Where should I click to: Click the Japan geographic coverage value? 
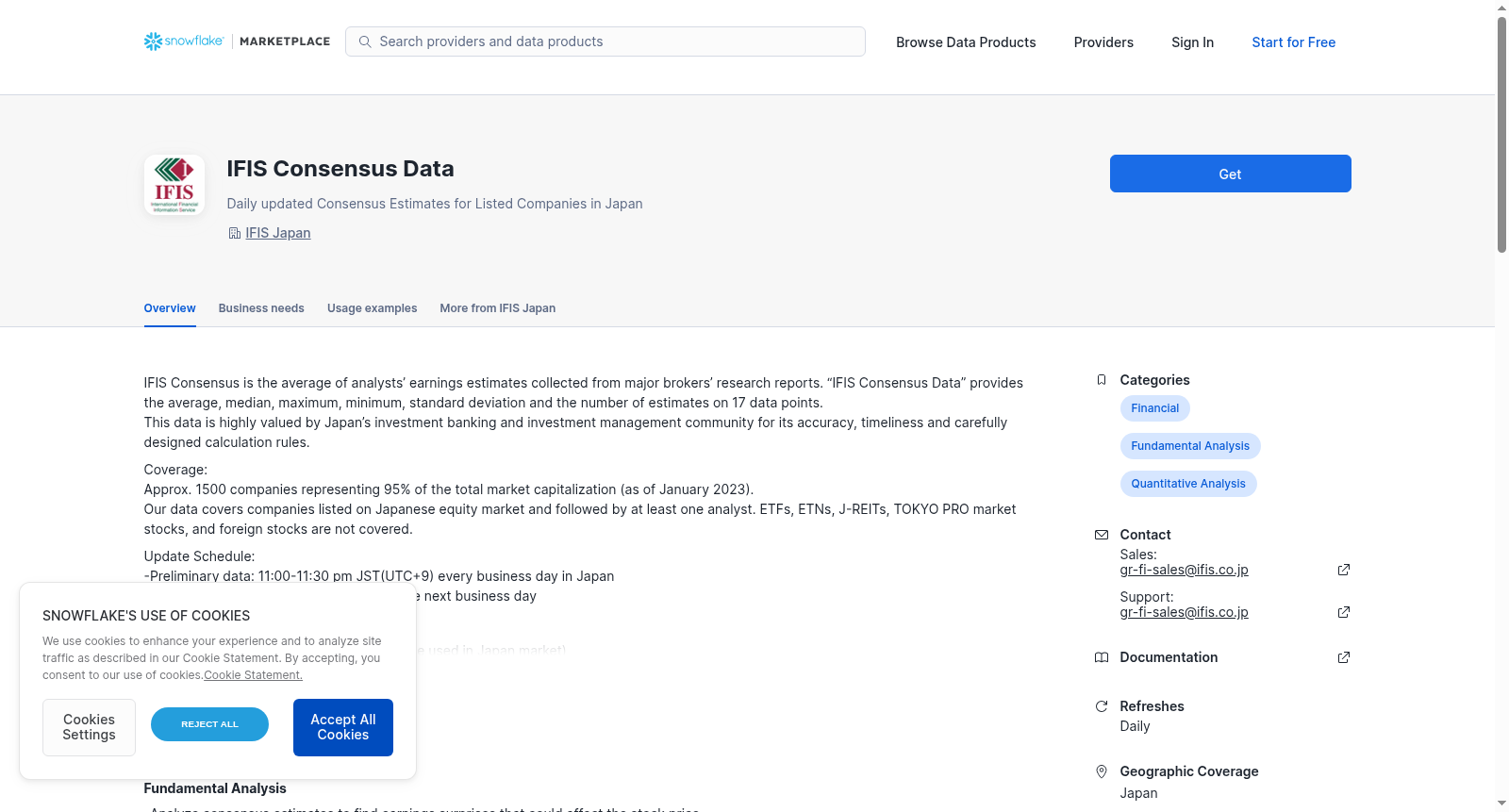tap(1138, 793)
